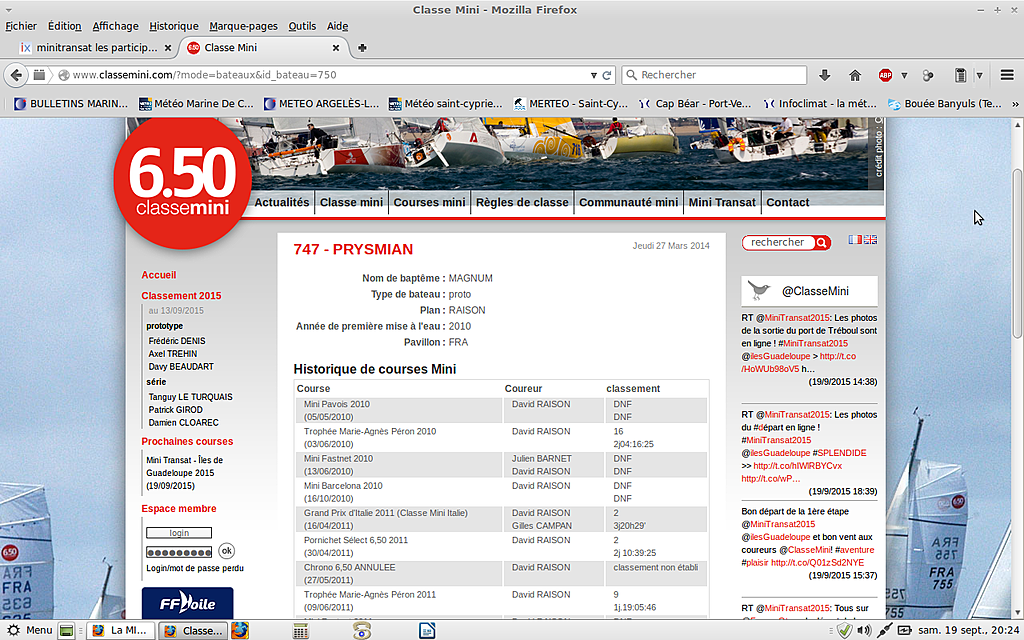
Task: Open the Contact navigation item
Action: coord(788,202)
